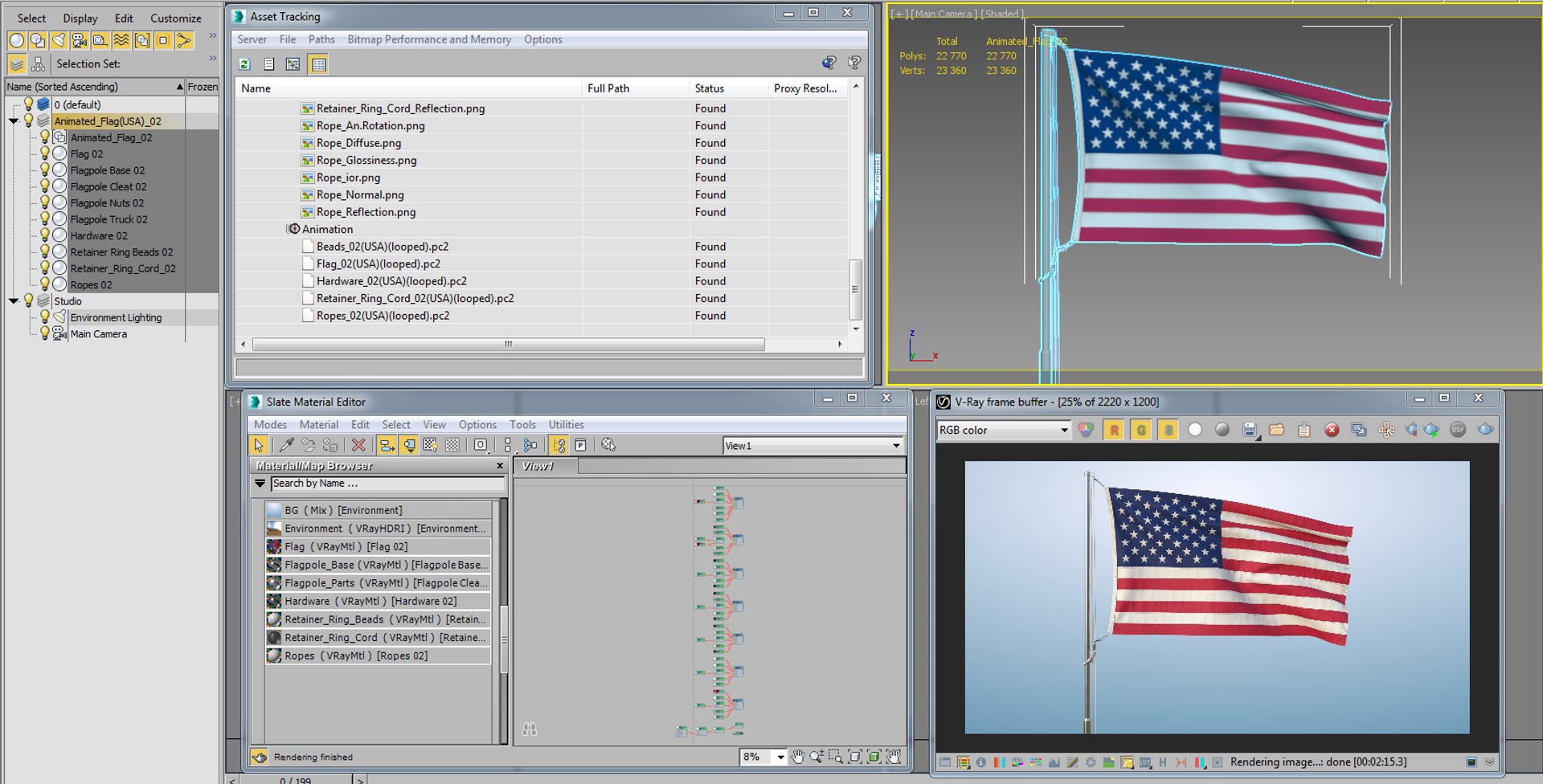Clear the V-Ray frame buffer image
This screenshot has height=784, width=1543.
tap(1332, 430)
